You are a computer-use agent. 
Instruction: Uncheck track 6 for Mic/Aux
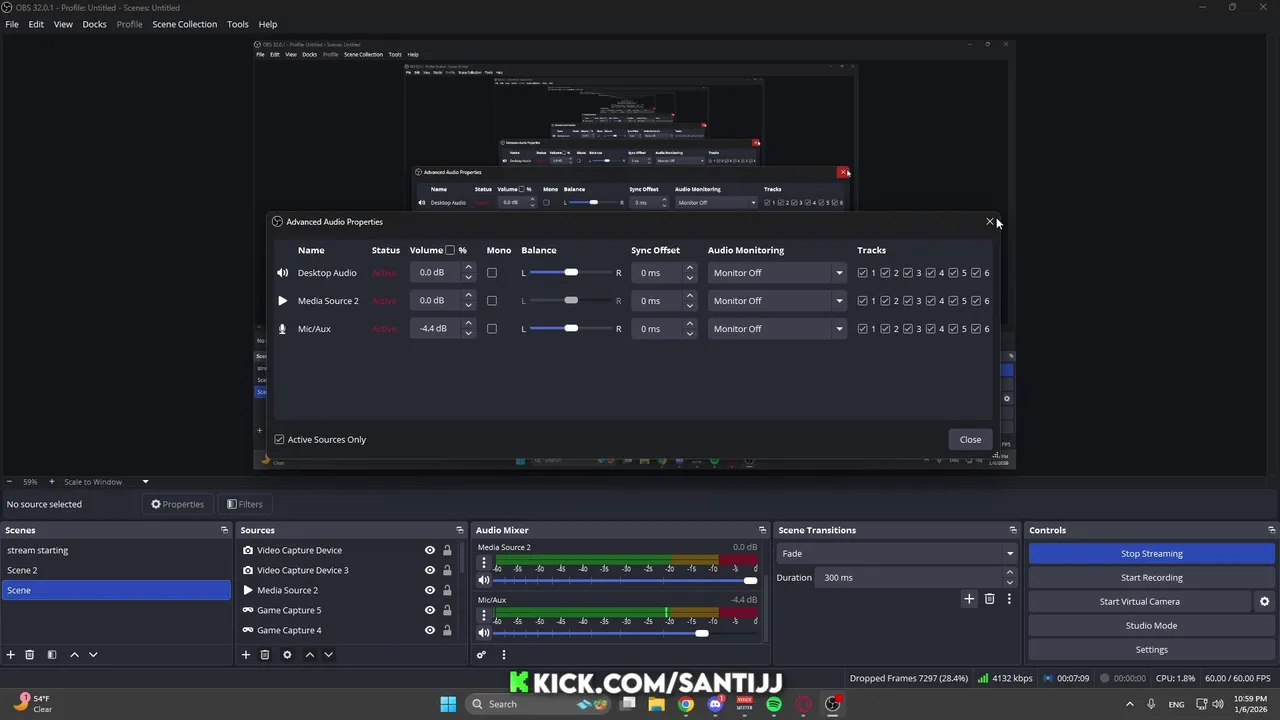pyautogui.click(x=976, y=329)
